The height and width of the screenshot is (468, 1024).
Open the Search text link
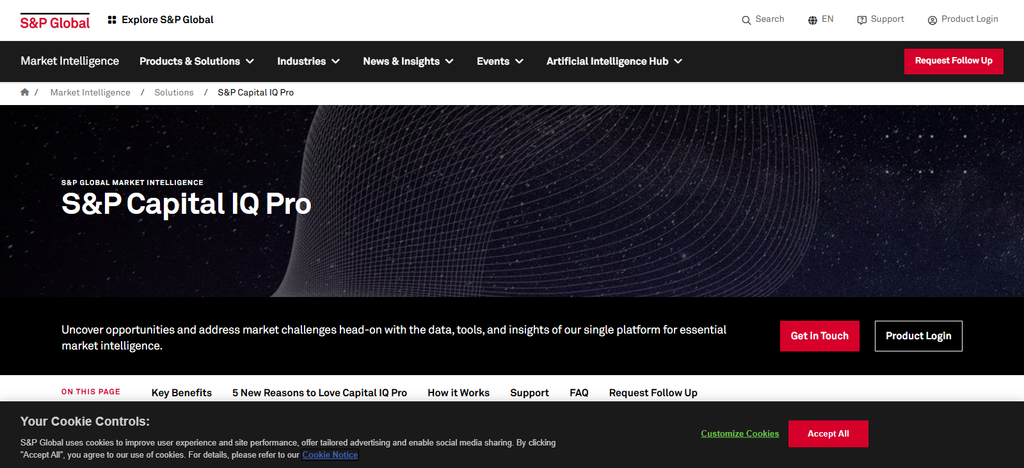click(x=770, y=19)
